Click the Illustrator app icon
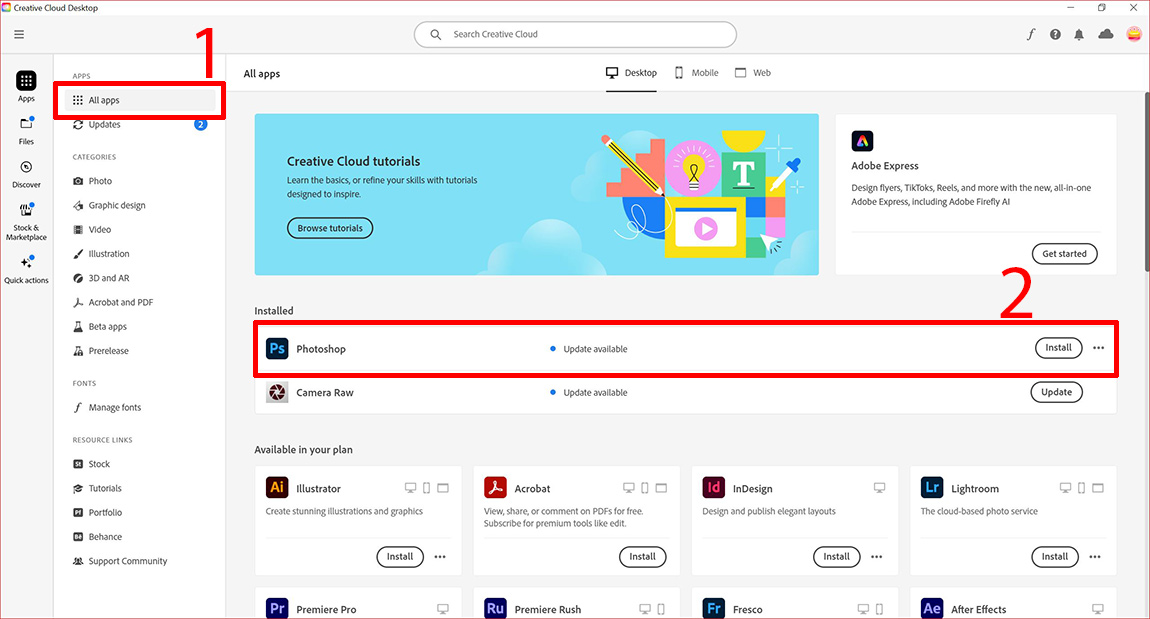Image resolution: width=1150 pixels, height=619 pixels. pyautogui.click(x=277, y=488)
